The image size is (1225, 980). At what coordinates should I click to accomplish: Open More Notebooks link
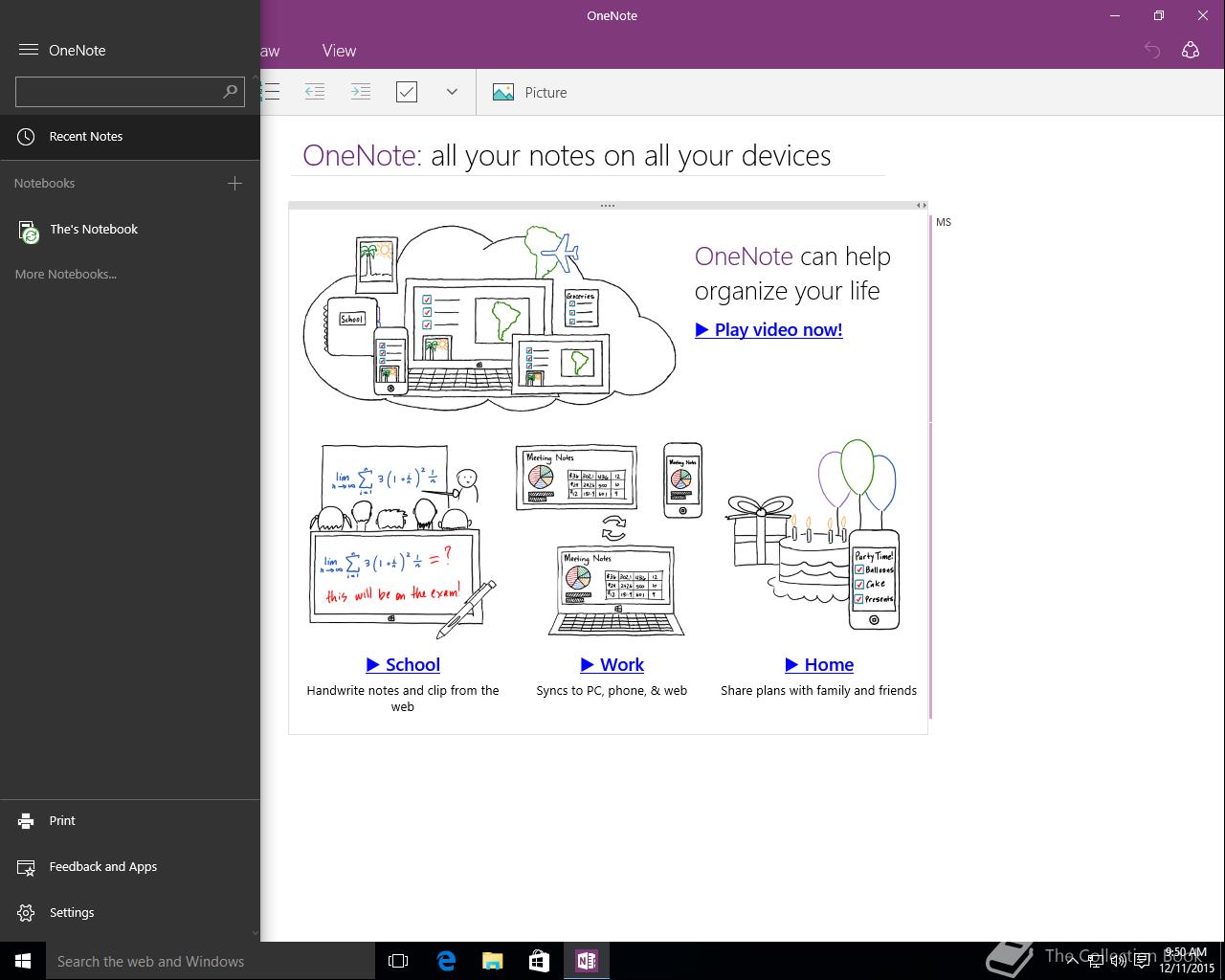(x=65, y=274)
